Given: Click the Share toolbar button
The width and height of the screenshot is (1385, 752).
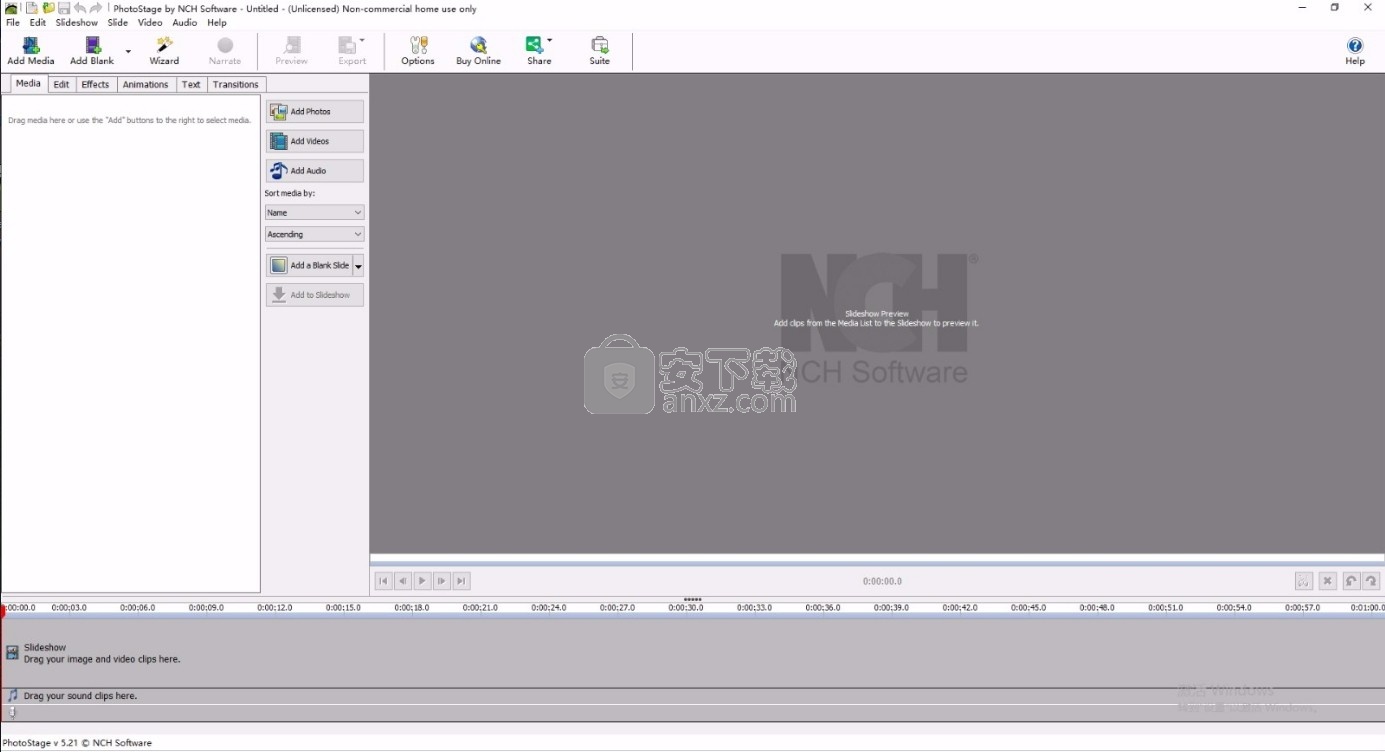Looking at the screenshot, I should [x=538, y=51].
